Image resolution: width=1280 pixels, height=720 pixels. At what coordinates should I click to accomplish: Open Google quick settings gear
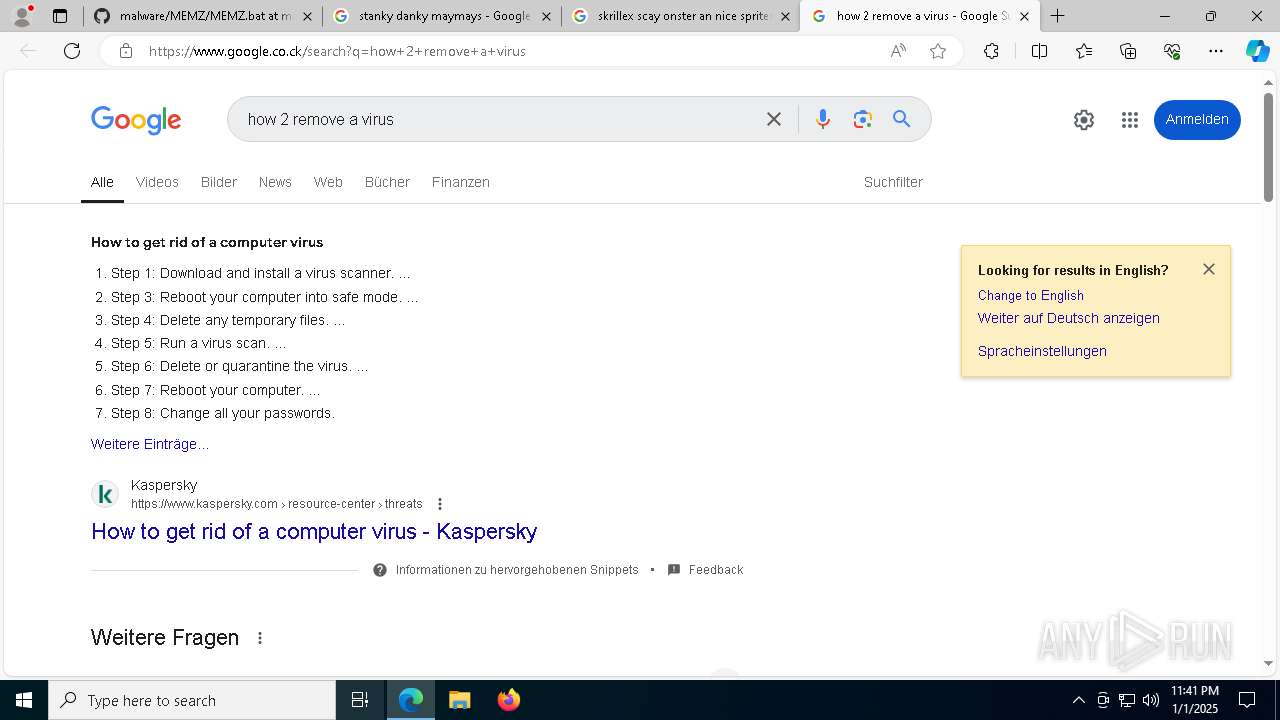[1084, 120]
